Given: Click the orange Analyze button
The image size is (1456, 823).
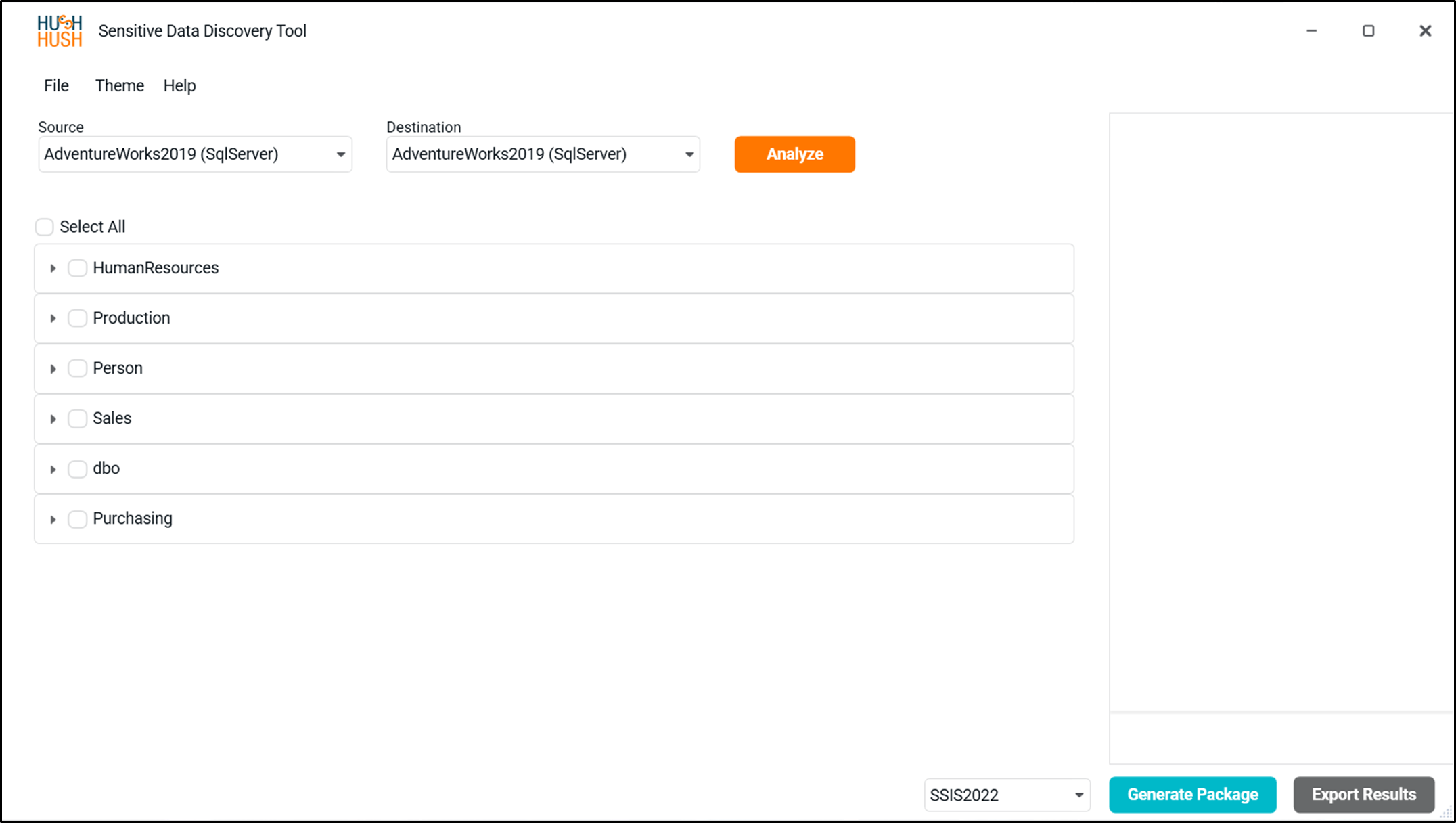Looking at the screenshot, I should [794, 154].
